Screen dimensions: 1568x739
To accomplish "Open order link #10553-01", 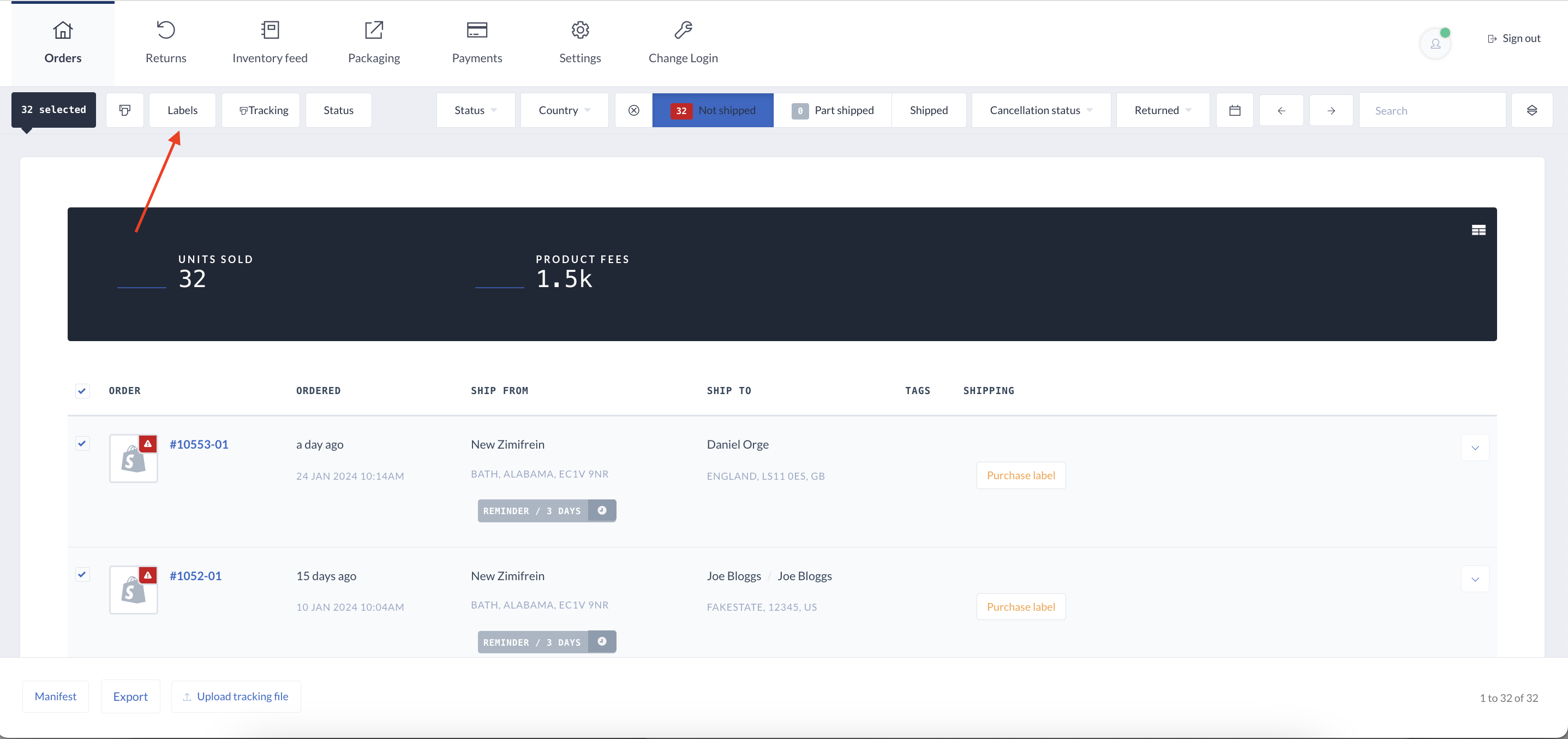I will click(199, 444).
